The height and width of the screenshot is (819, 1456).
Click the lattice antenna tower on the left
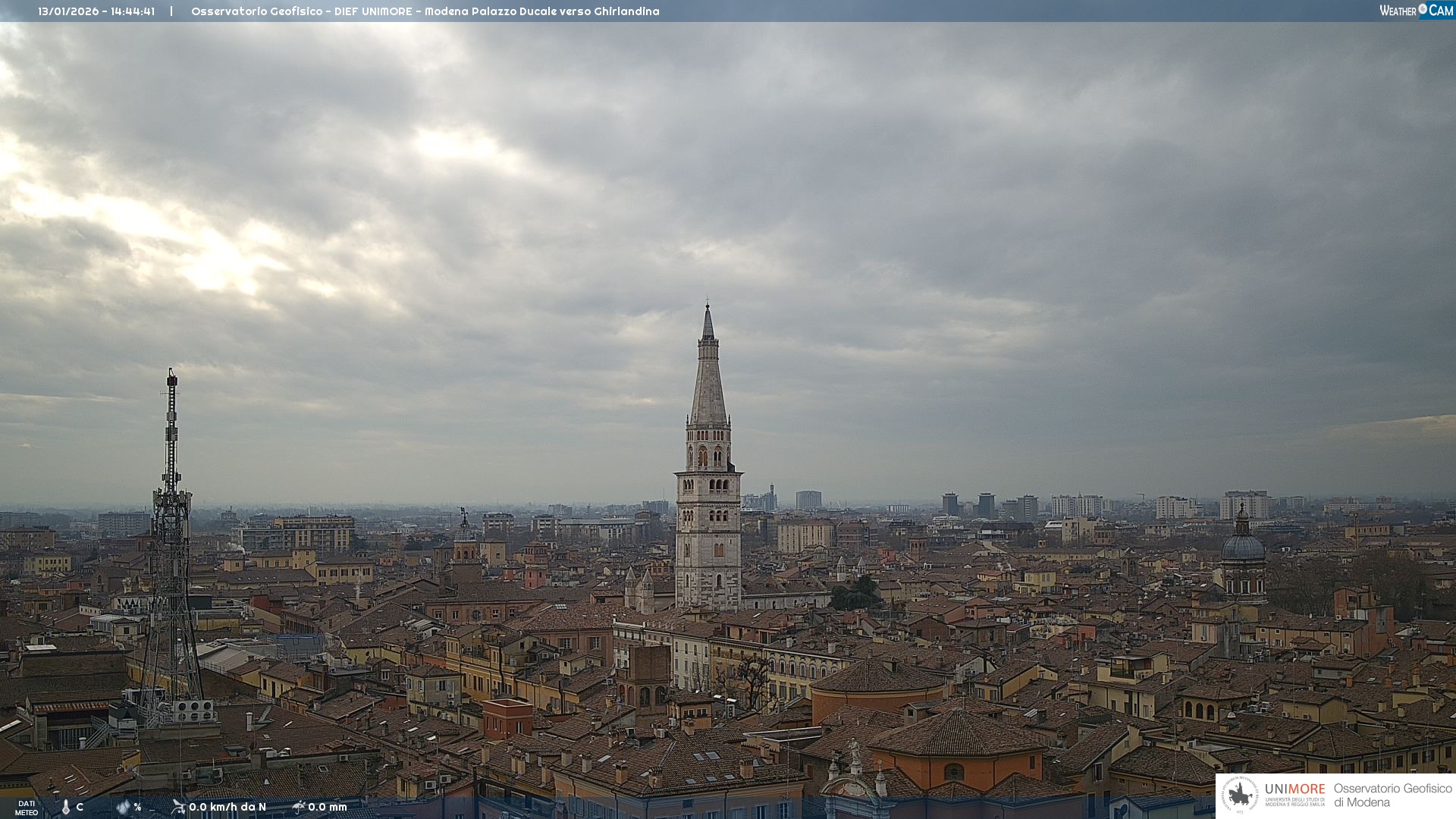click(171, 531)
